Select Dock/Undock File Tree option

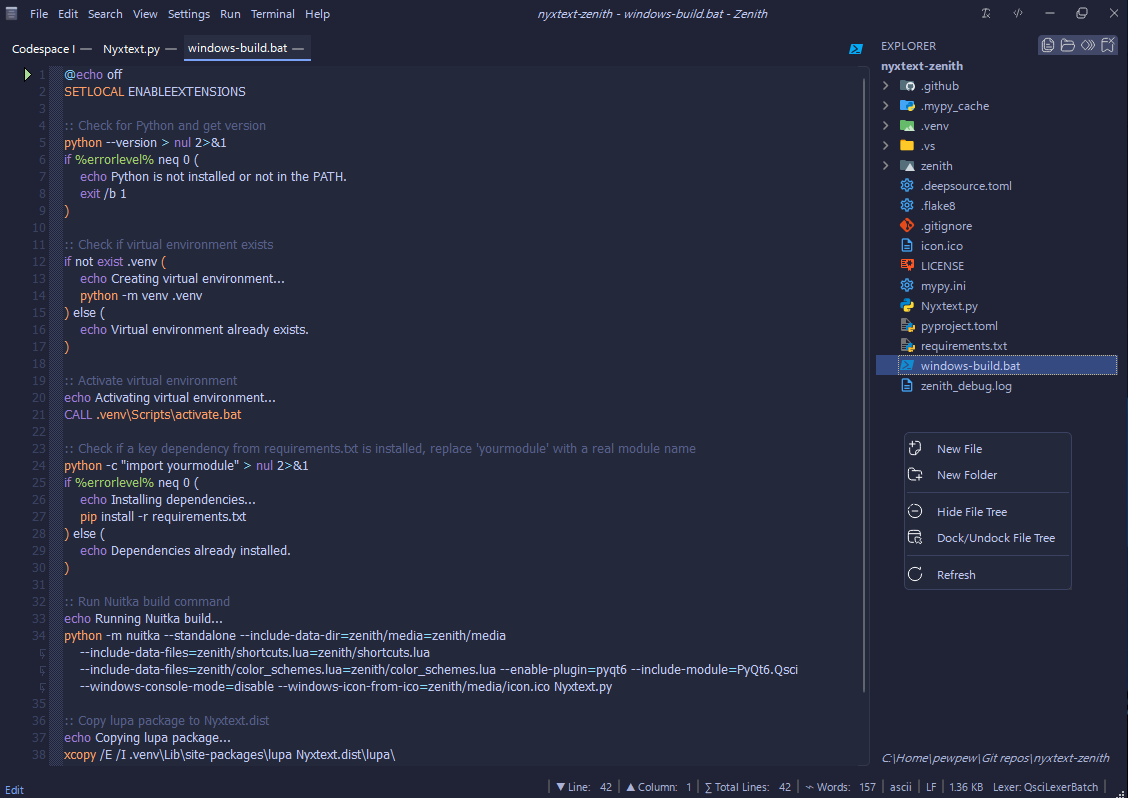point(995,538)
